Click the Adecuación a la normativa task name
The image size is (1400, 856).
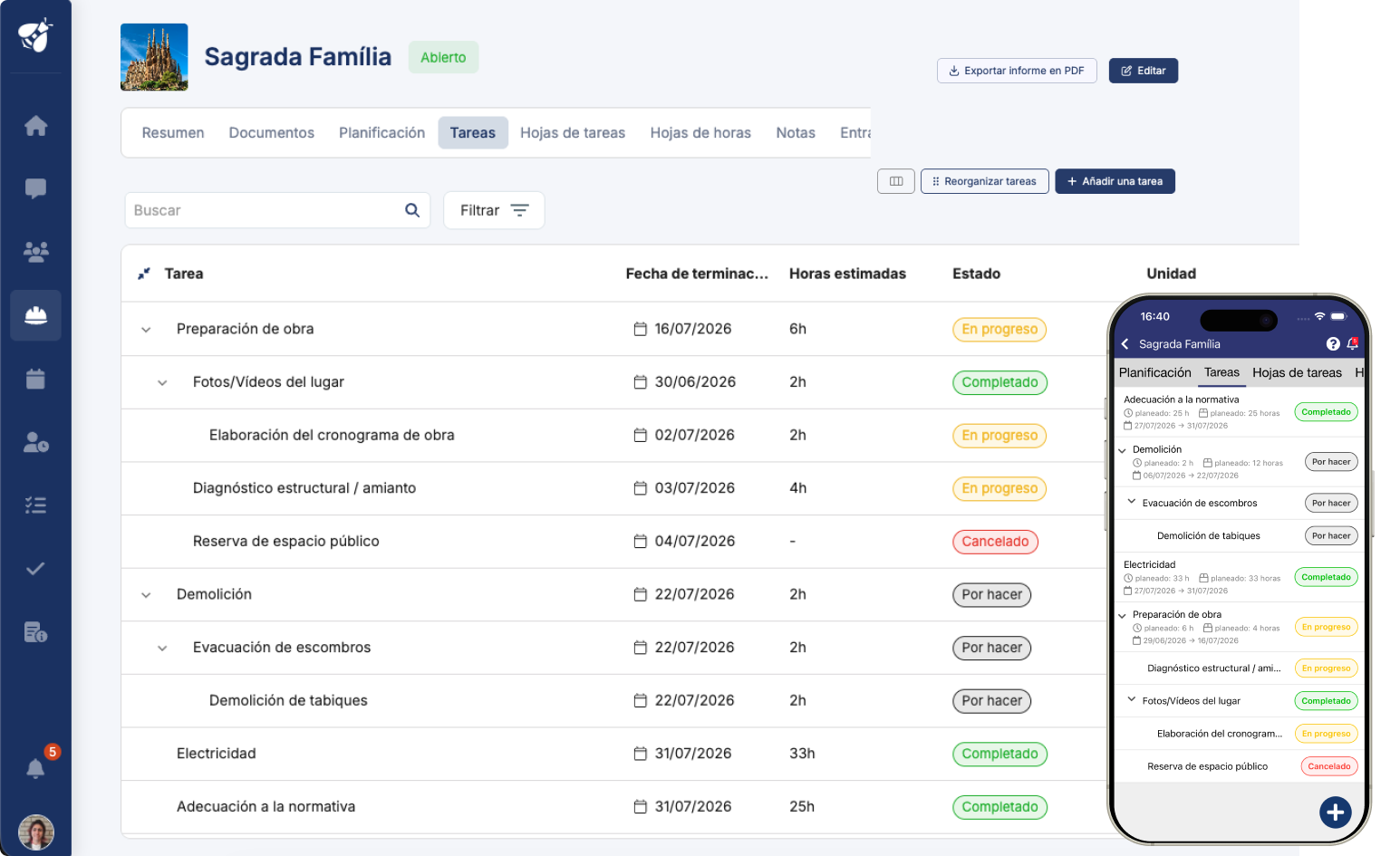tap(266, 807)
